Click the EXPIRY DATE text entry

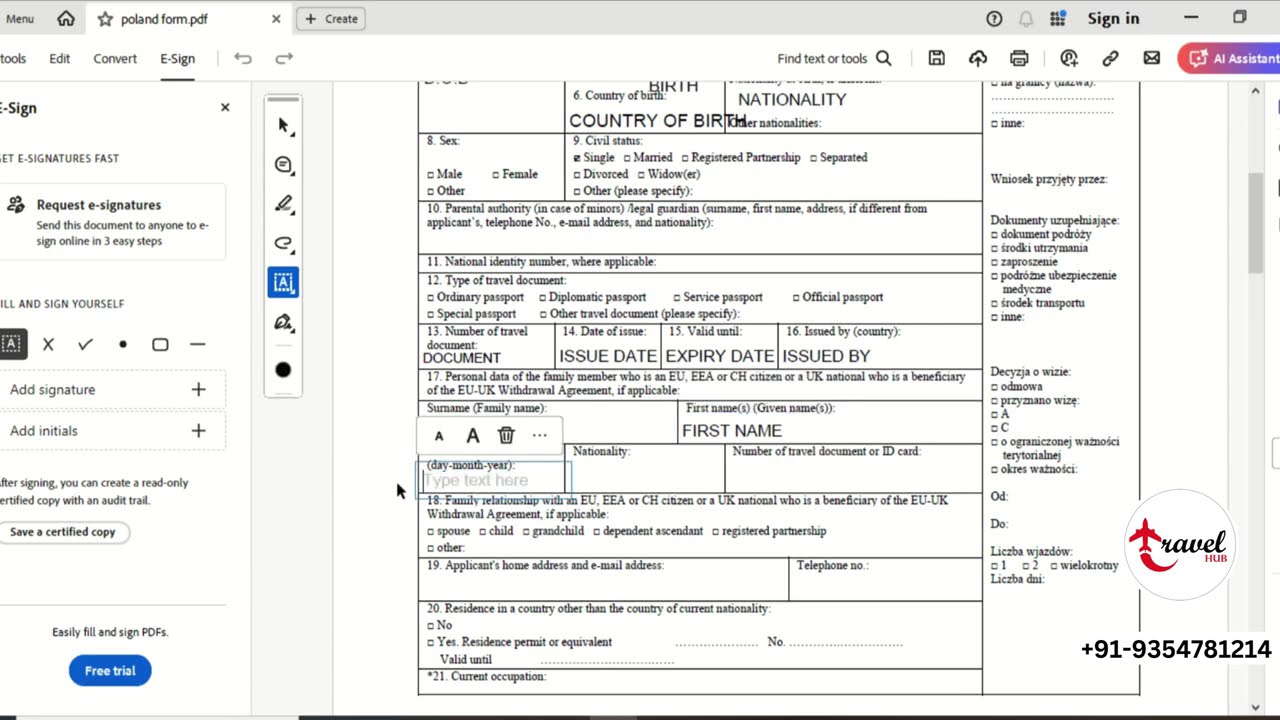(x=720, y=356)
